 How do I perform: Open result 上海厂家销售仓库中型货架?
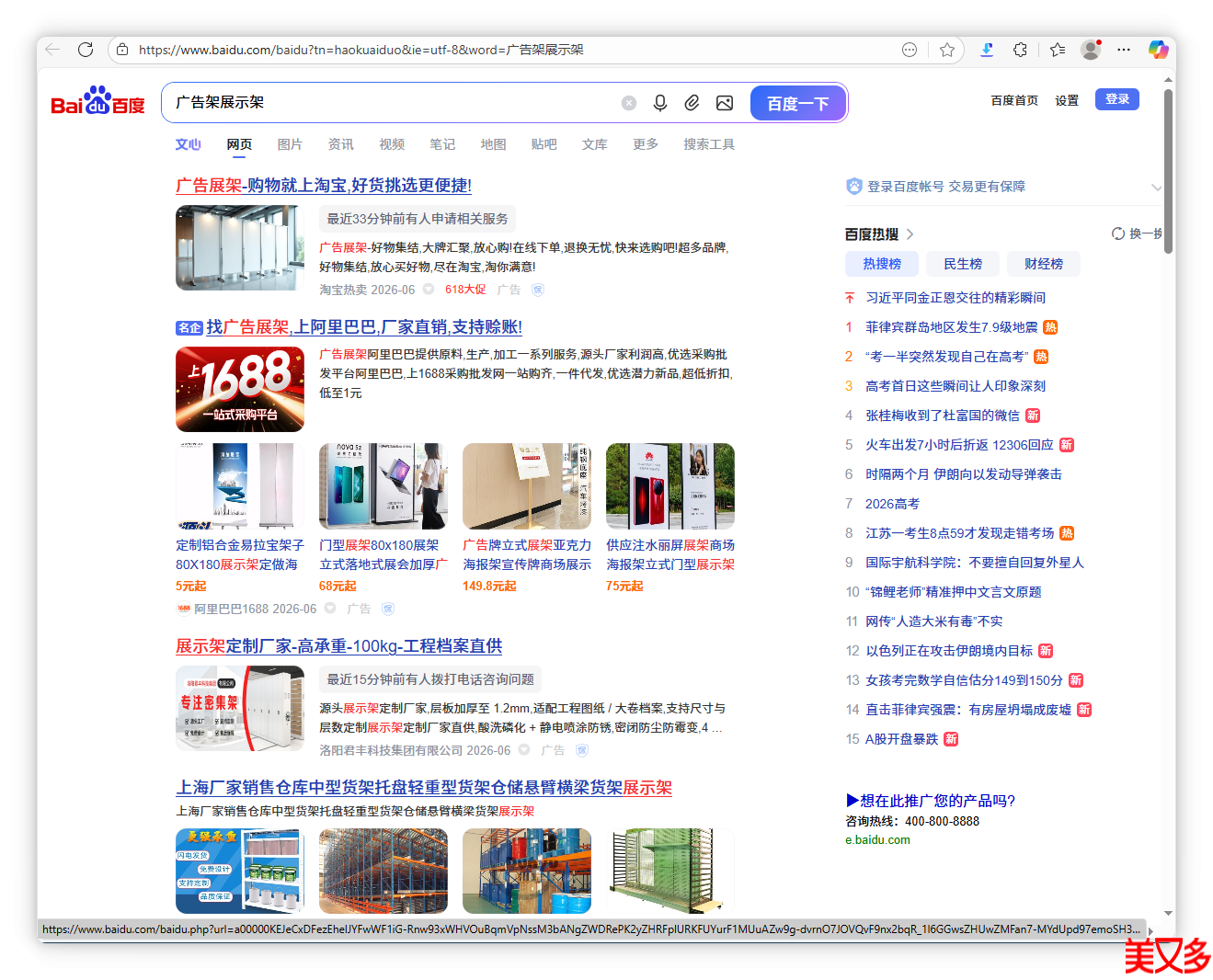click(x=424, y=788)
